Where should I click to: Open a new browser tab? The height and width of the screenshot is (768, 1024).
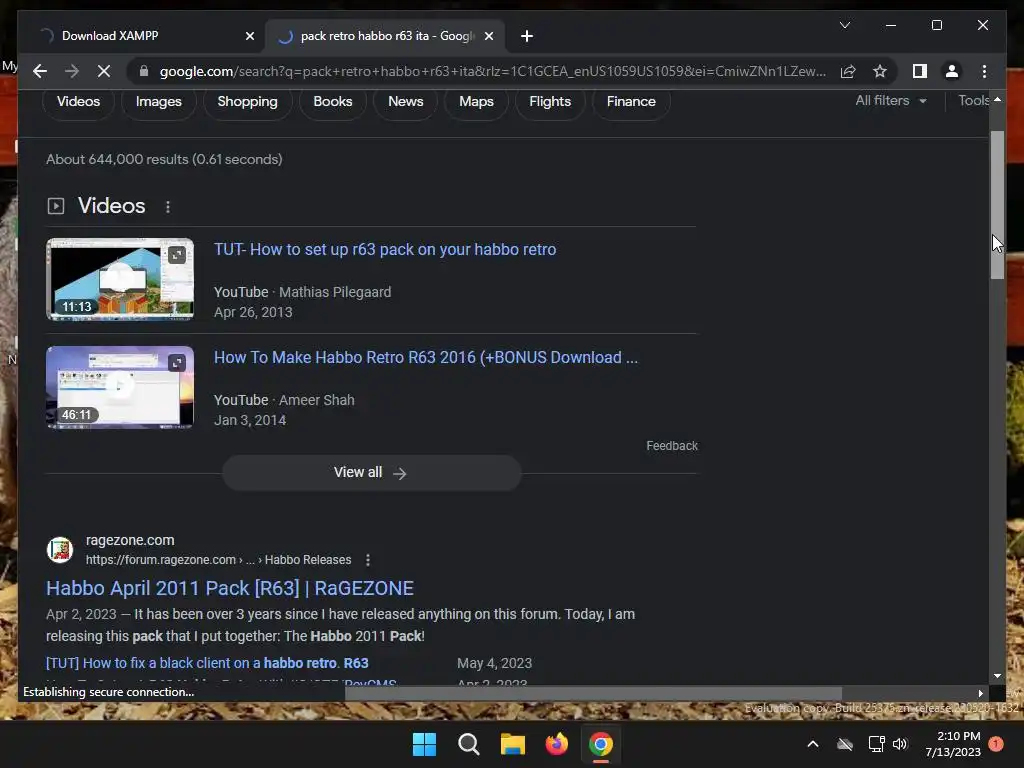[x=527, y=36]
